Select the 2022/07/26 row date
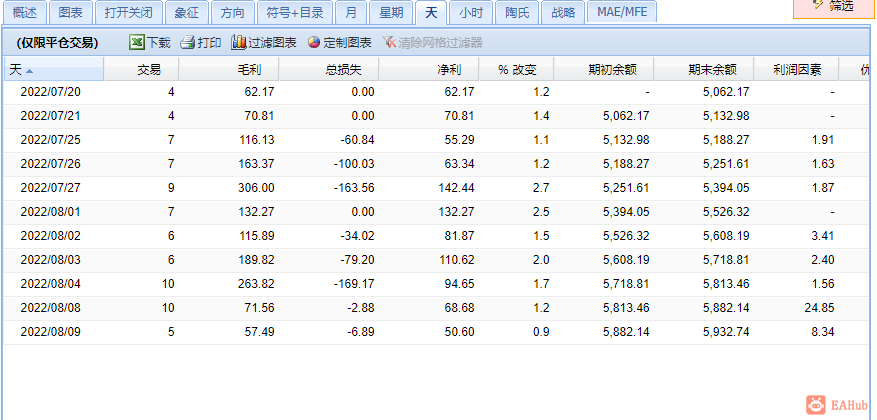This screenshot has width=877, height=420. pyautogui.click(x=50, y=164)
